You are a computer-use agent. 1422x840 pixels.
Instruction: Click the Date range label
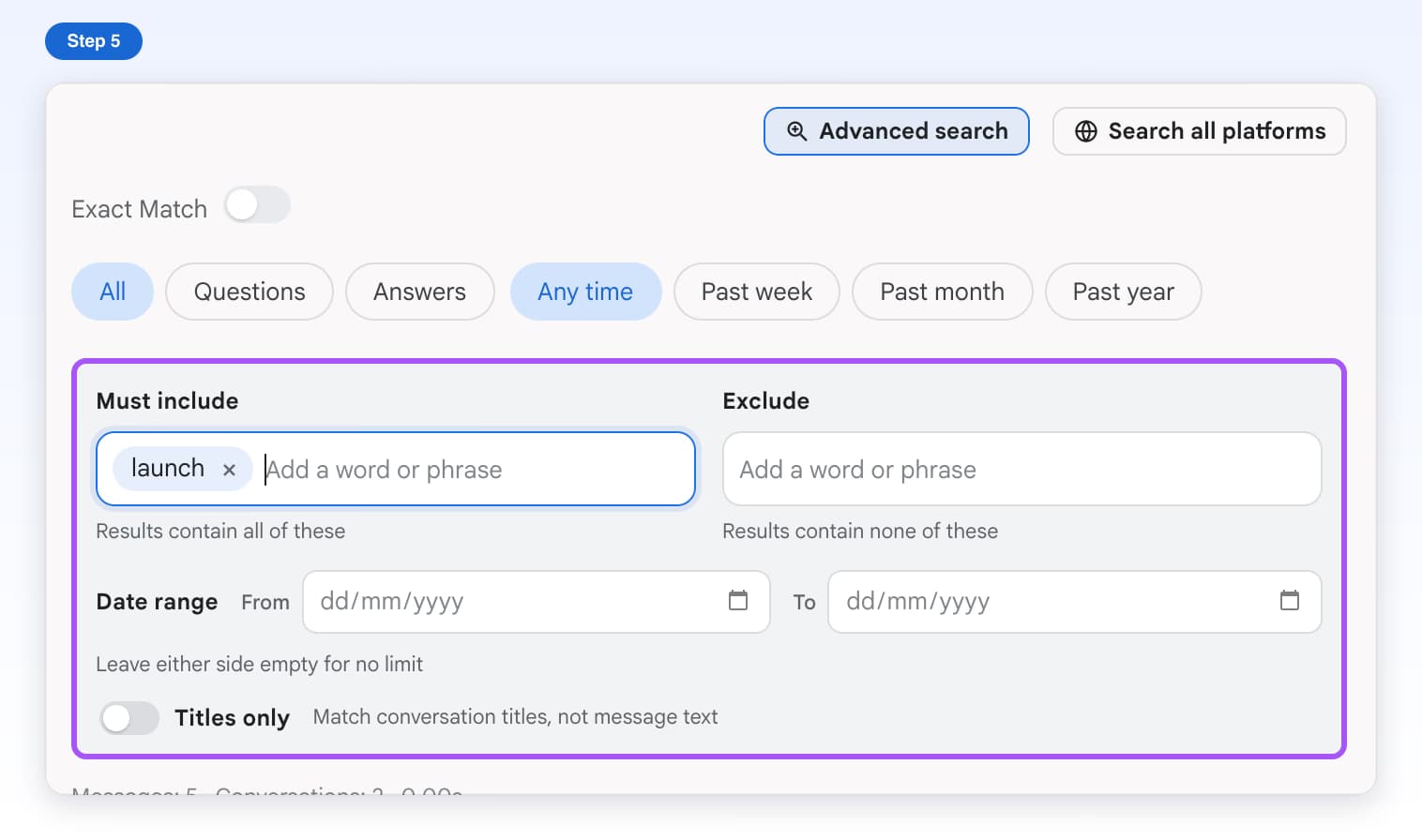[x=157, y=602]
